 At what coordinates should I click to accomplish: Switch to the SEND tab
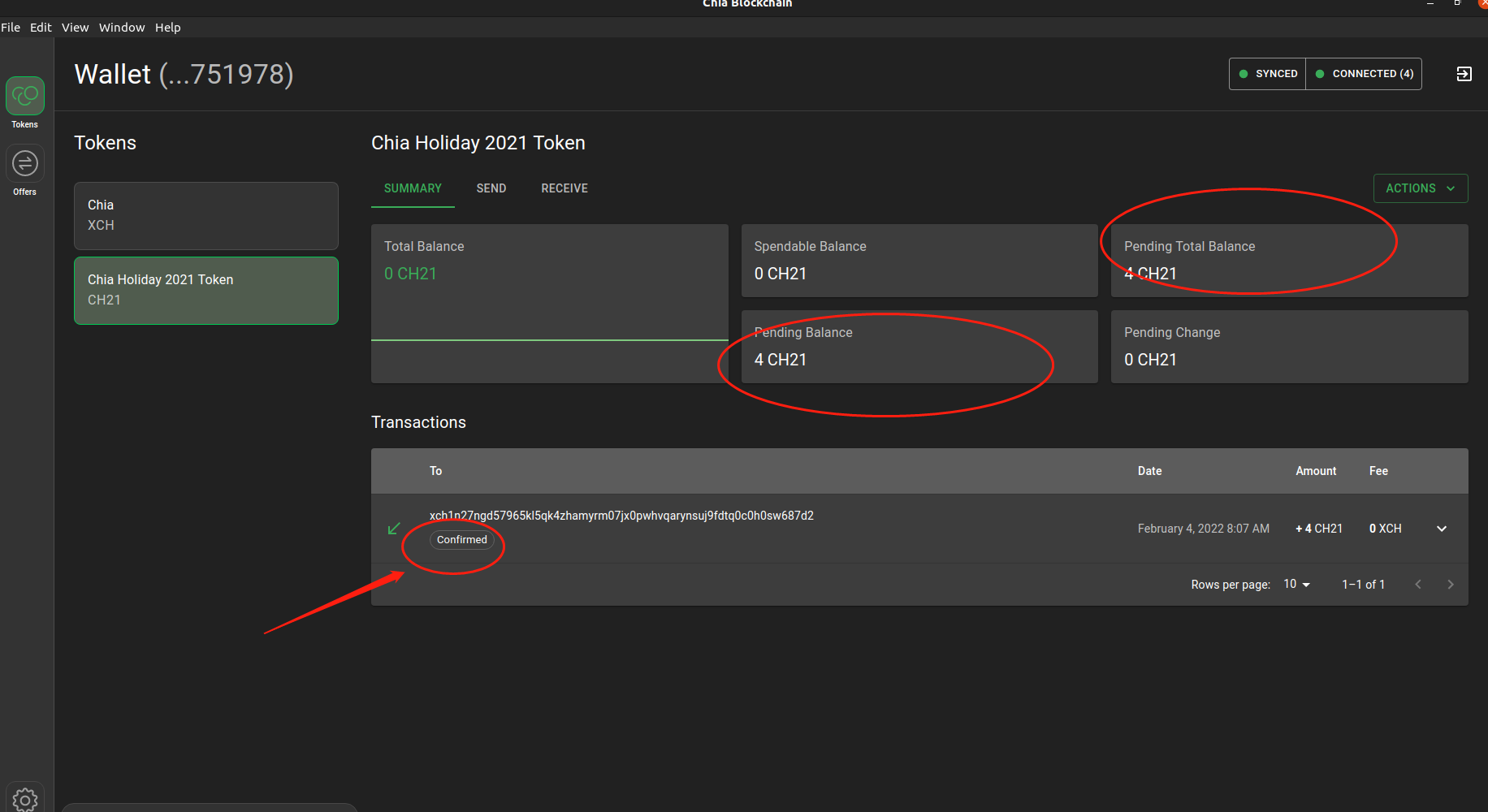[x=491, y=188]
